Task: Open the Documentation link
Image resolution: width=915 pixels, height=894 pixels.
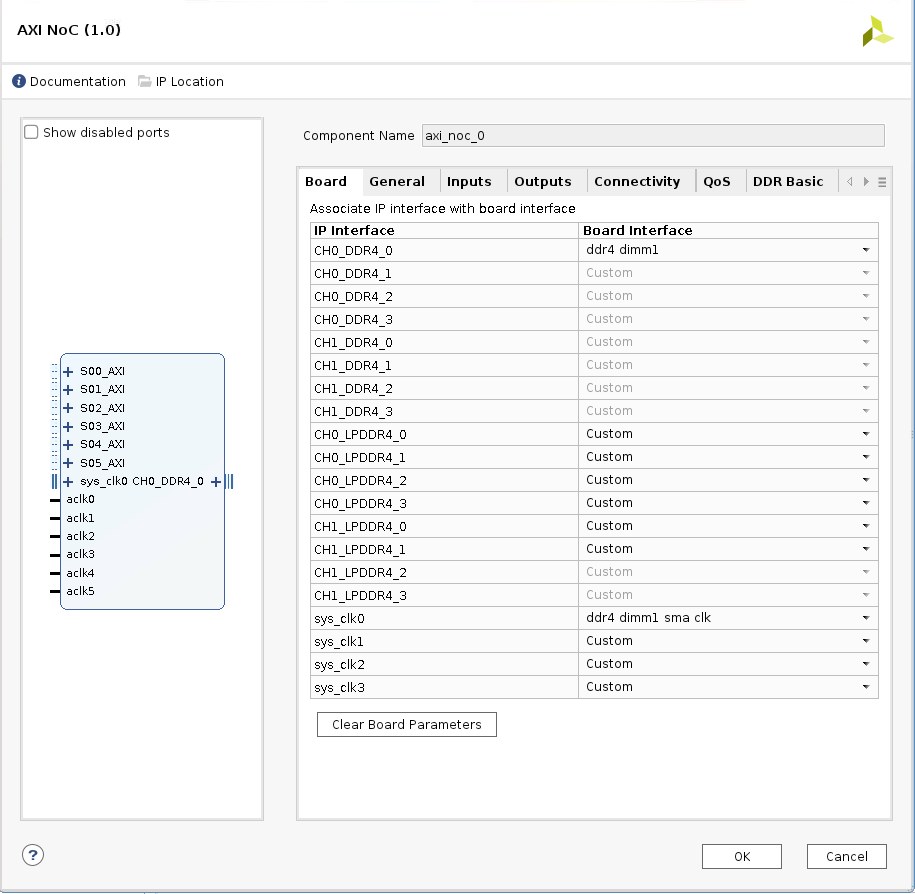Action: pyautogui.click(x=78, y=81)
